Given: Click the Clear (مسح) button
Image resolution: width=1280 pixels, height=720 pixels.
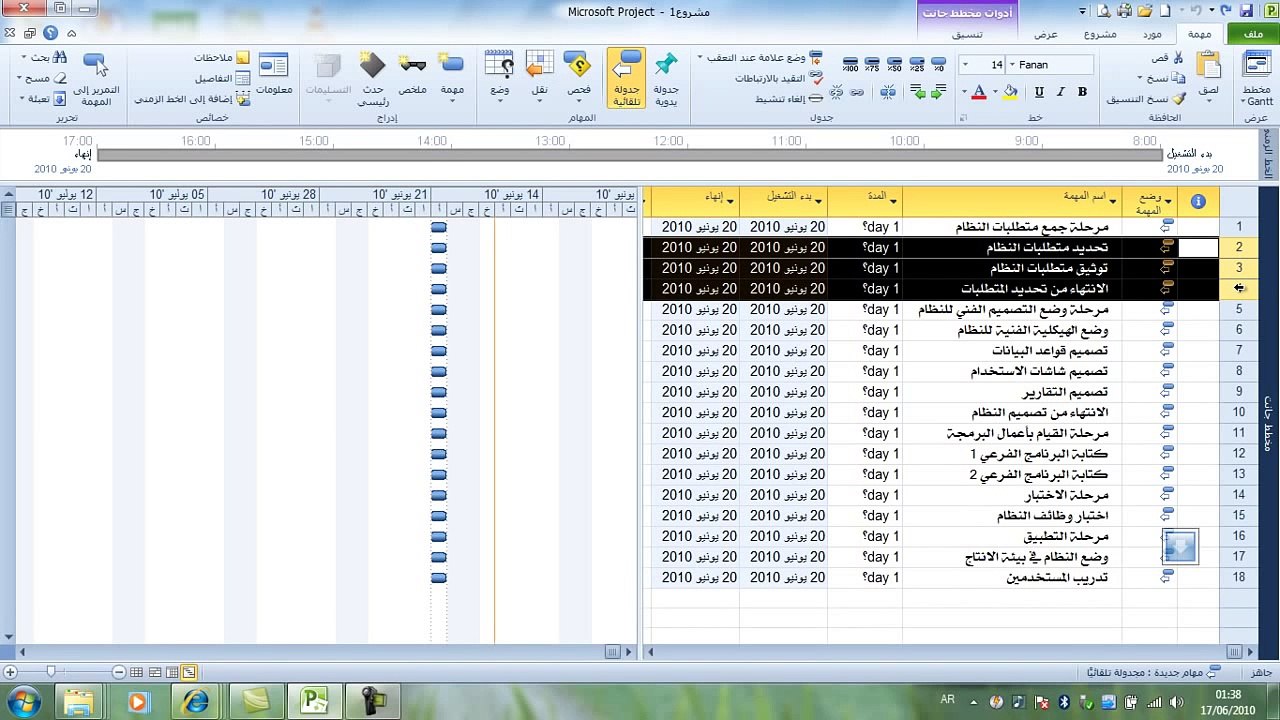Looking at the screenshot, I should 44,78.
